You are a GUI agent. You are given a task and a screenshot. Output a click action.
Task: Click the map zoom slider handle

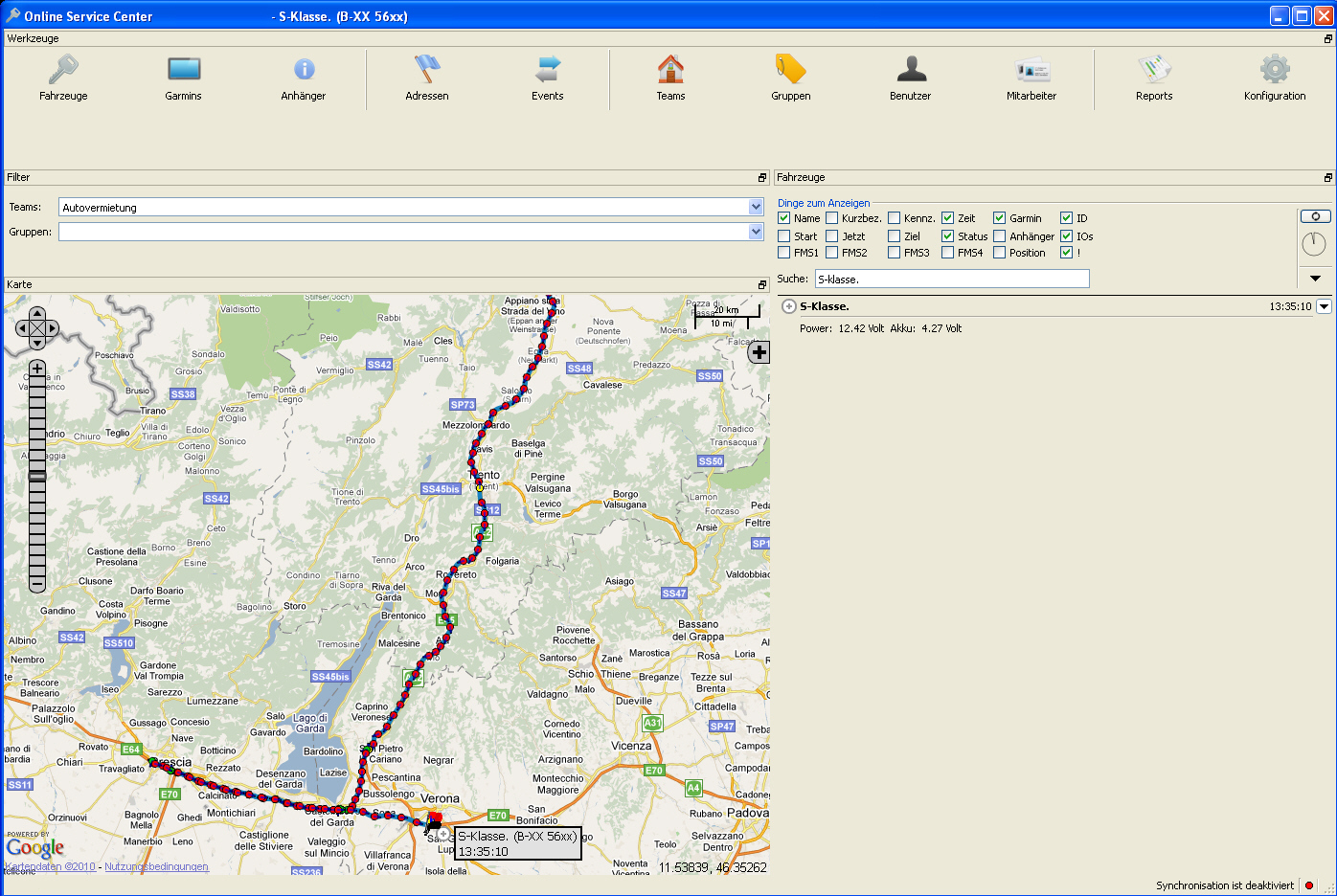click(37, 476)
